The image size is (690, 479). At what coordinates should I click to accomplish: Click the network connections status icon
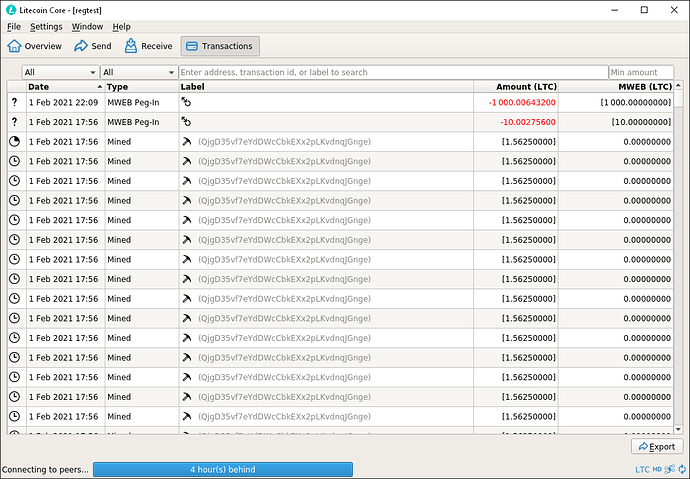[x=670, y=469]
